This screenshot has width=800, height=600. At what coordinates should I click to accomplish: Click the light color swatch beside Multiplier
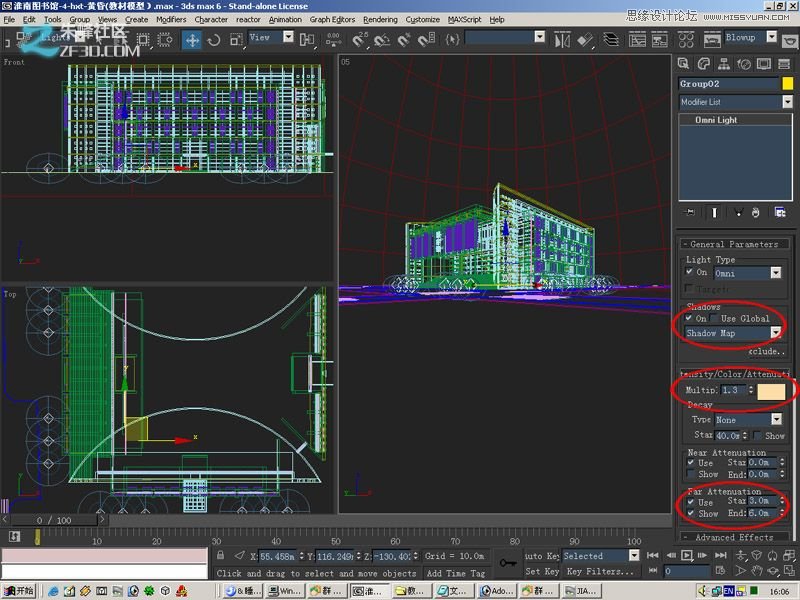click(x=771, y=390)
